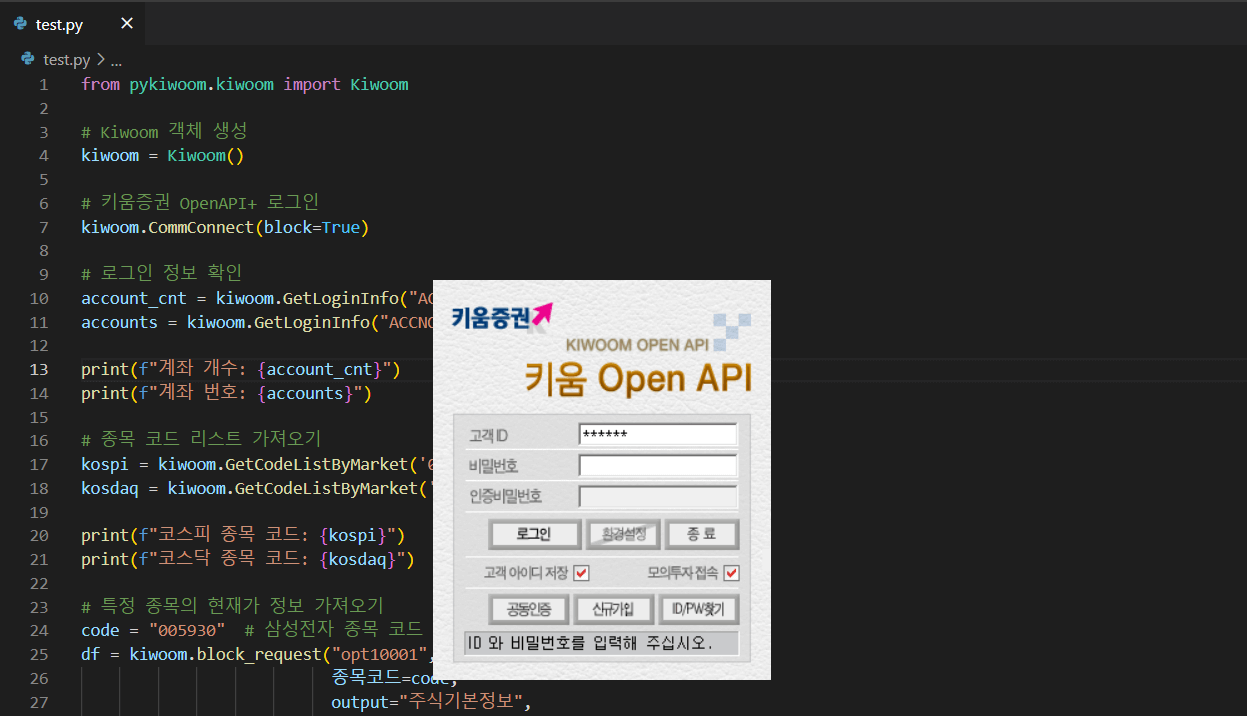Image resolution: width=1247 pixels, height=716 pixels.
Task: Click the line 'df = kiwoom.block_request("opt10001"'
Action: (257, 655)
